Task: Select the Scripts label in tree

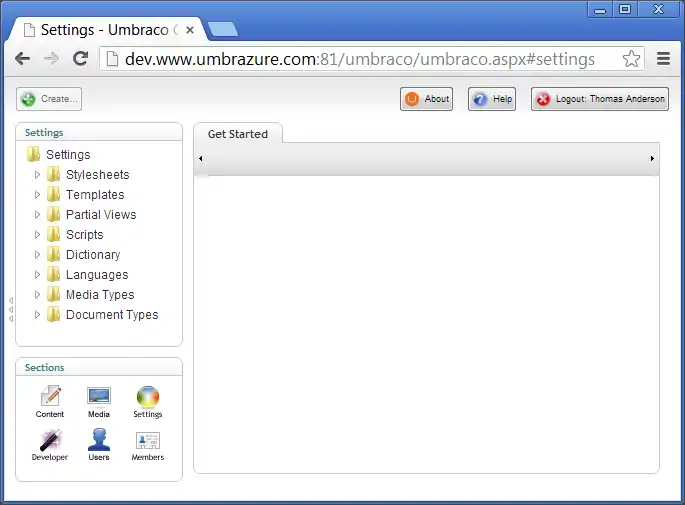Action: 85,235
